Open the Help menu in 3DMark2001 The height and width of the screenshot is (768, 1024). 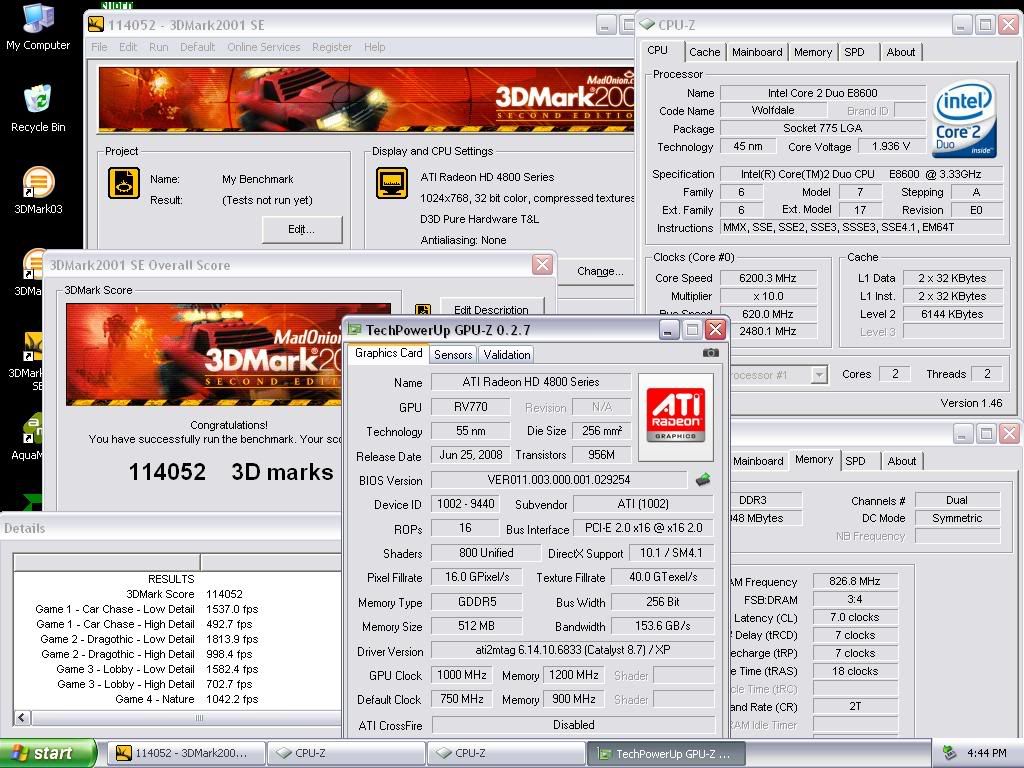pos(374,47)
